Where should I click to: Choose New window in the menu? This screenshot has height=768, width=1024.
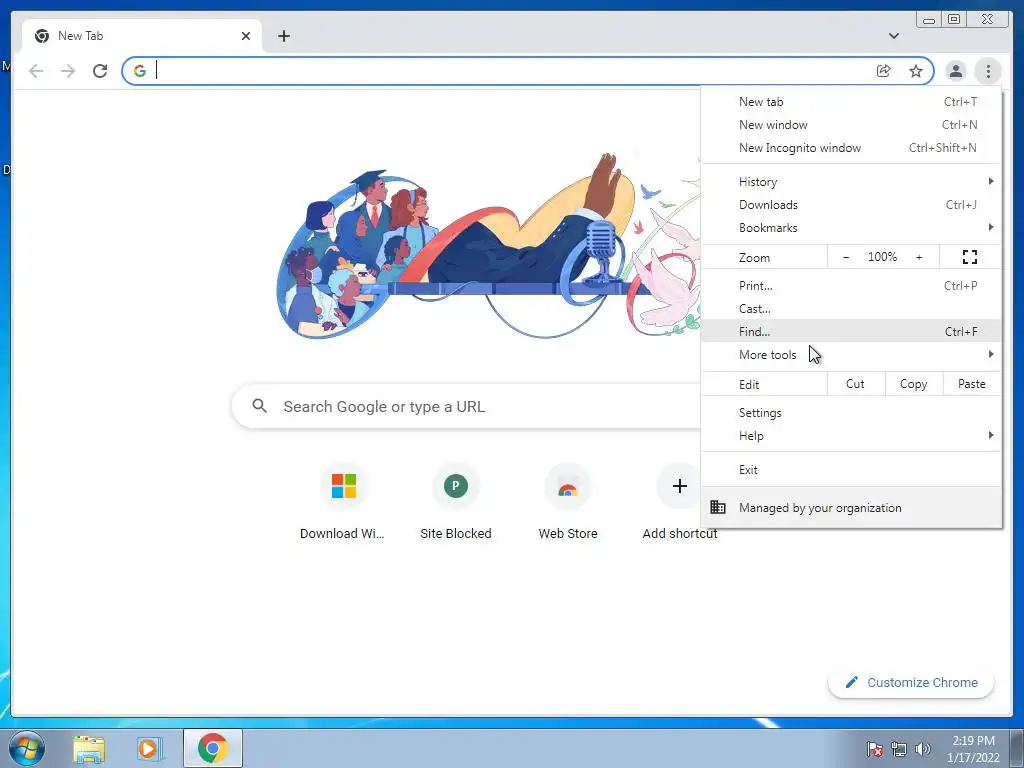coord(851,125)
